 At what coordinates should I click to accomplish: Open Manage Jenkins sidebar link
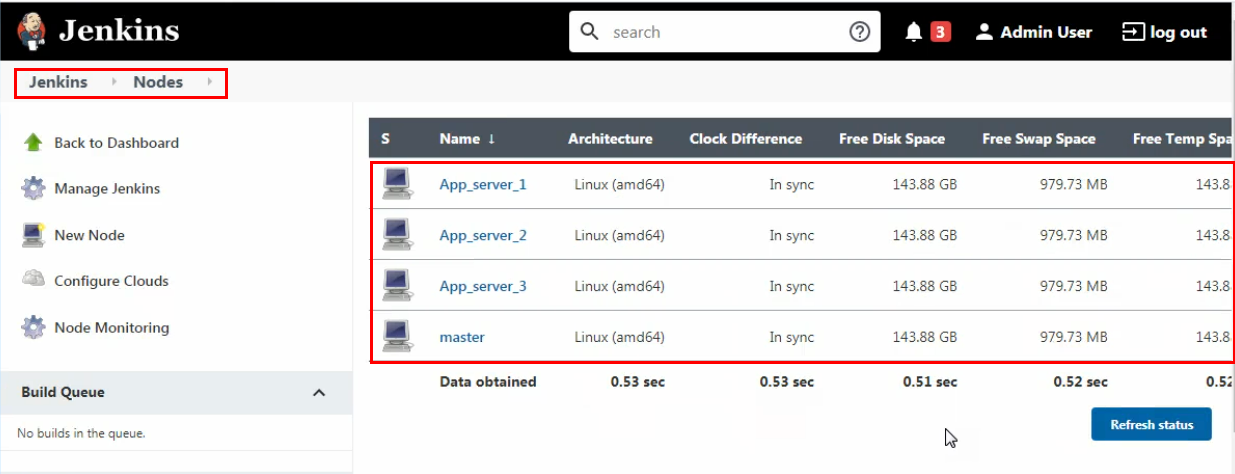107,189
